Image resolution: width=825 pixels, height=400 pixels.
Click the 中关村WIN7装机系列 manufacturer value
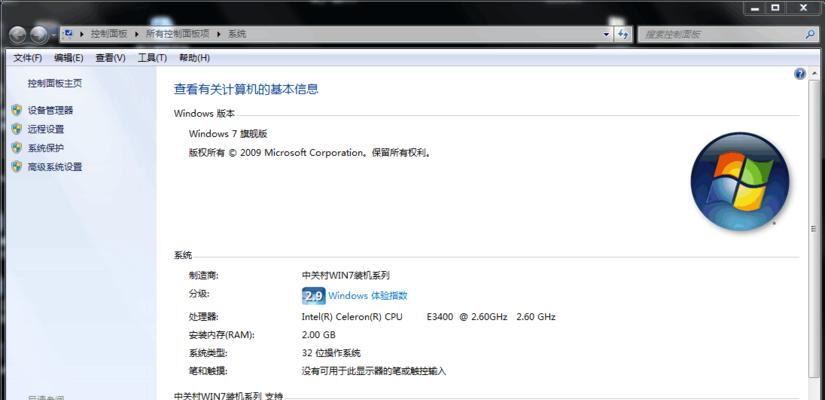tap(346, 275)
